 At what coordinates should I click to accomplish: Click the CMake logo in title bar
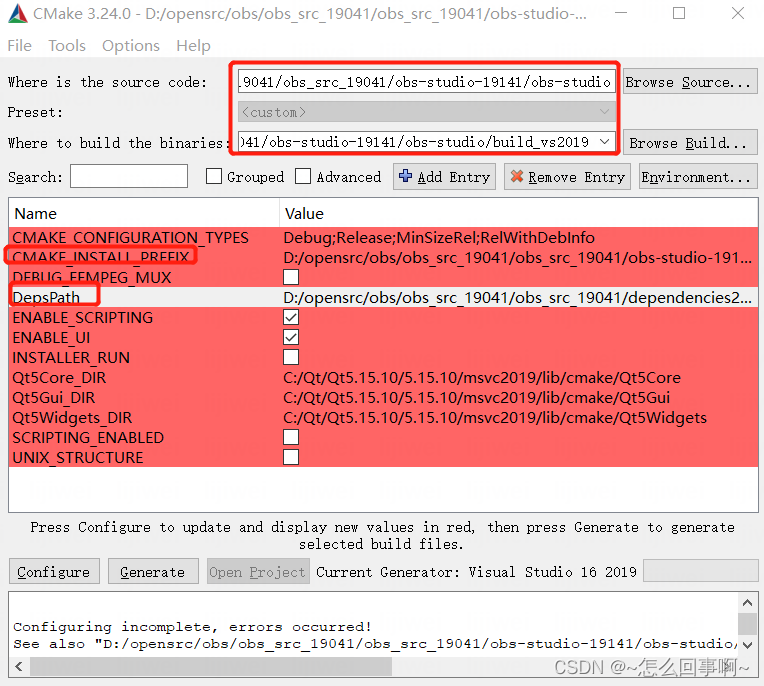click(18, 14)
